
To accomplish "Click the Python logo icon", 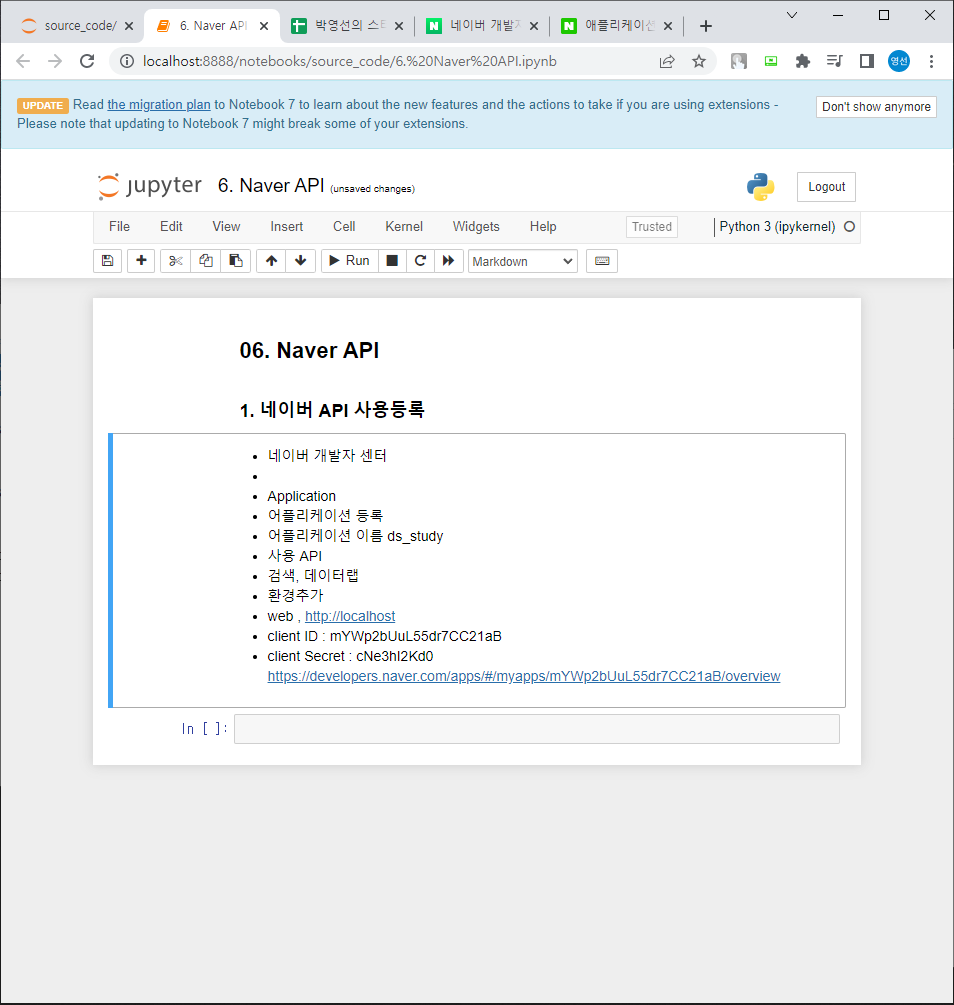I will click(x=760, y=187).
